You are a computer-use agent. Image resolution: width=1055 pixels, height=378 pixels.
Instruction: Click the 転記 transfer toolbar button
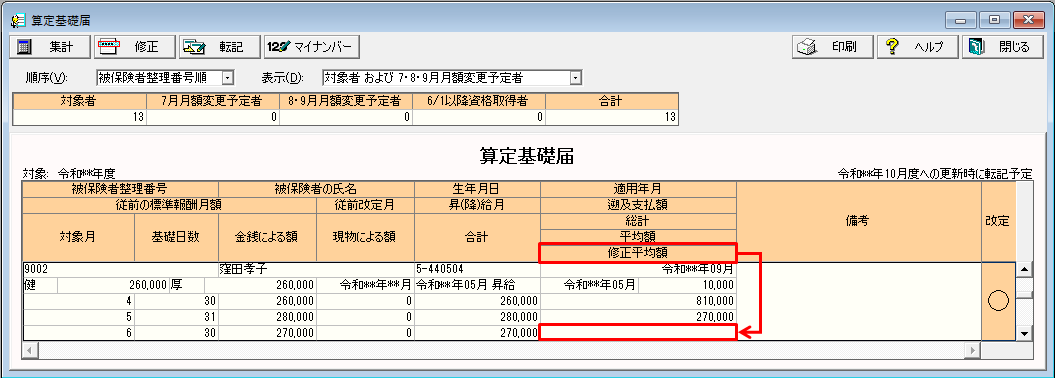pos(220,47)
